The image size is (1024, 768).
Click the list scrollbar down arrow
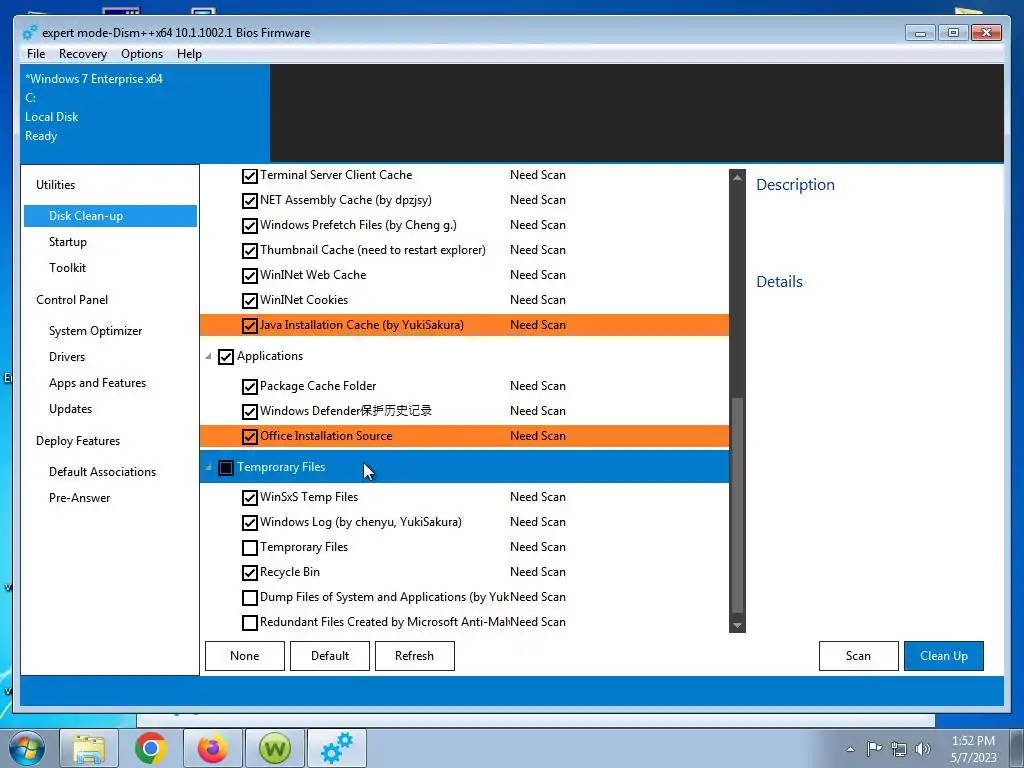point(737,626)
